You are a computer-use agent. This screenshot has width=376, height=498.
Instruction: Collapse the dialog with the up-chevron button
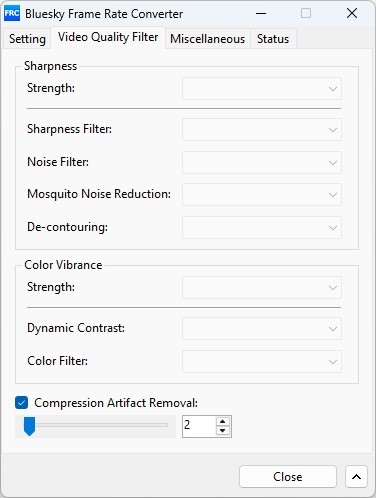(x=356, y=477)
